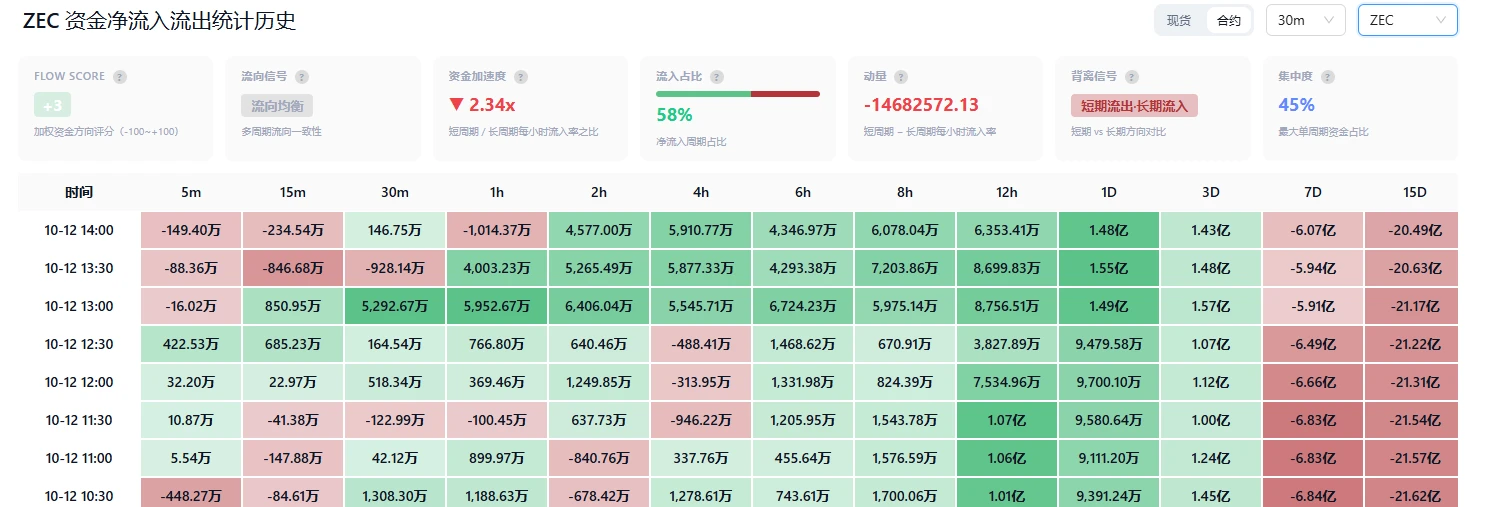Viewport: 1506px width, 507px height.
Task: Click the +3 flow score badge
Action: (x=52, y=105)
